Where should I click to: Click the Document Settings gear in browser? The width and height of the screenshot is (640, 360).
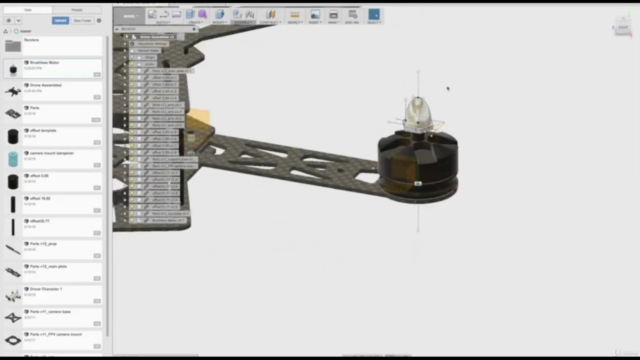(x=132, y=44)
